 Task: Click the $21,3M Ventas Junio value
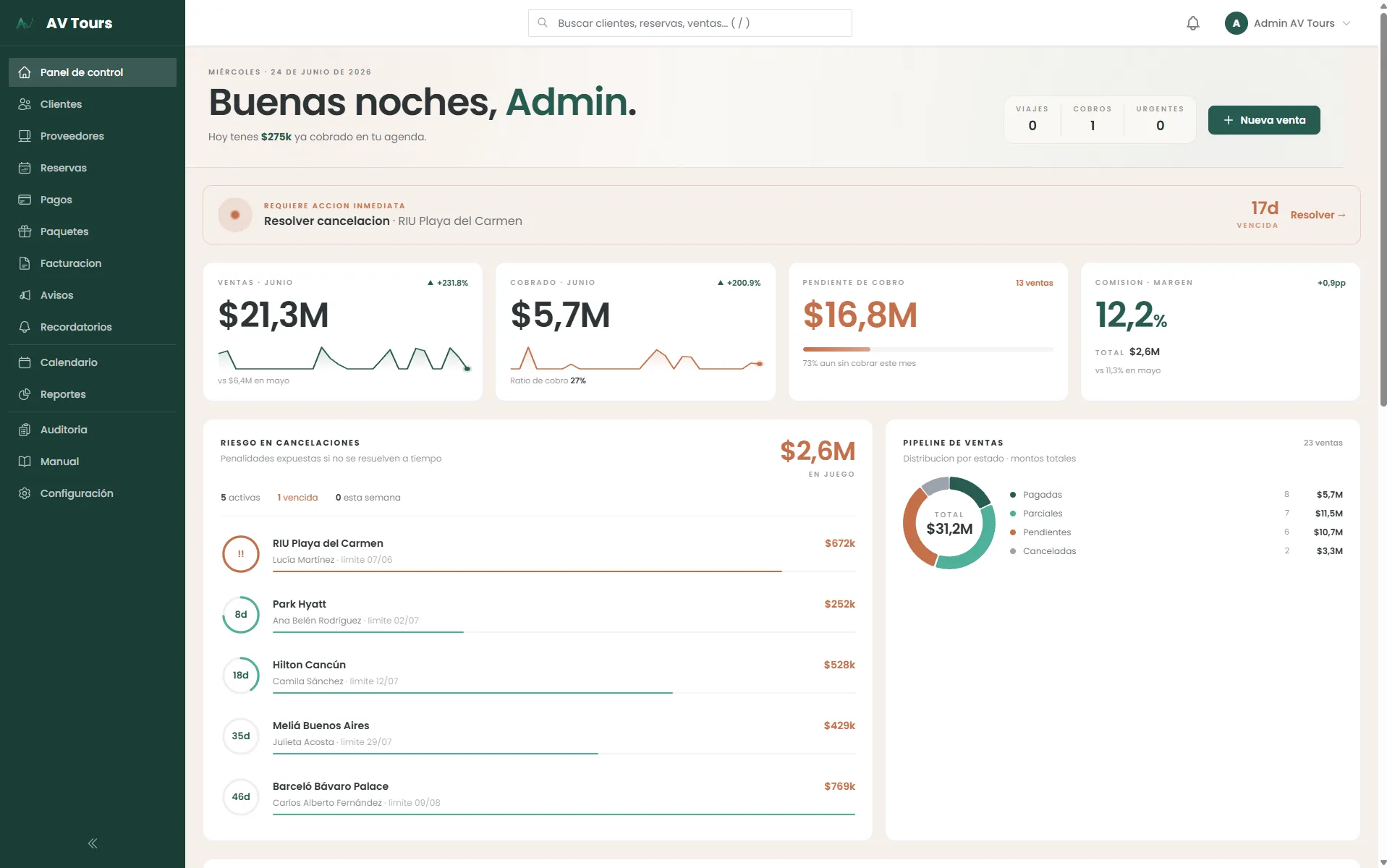[273, 315]
